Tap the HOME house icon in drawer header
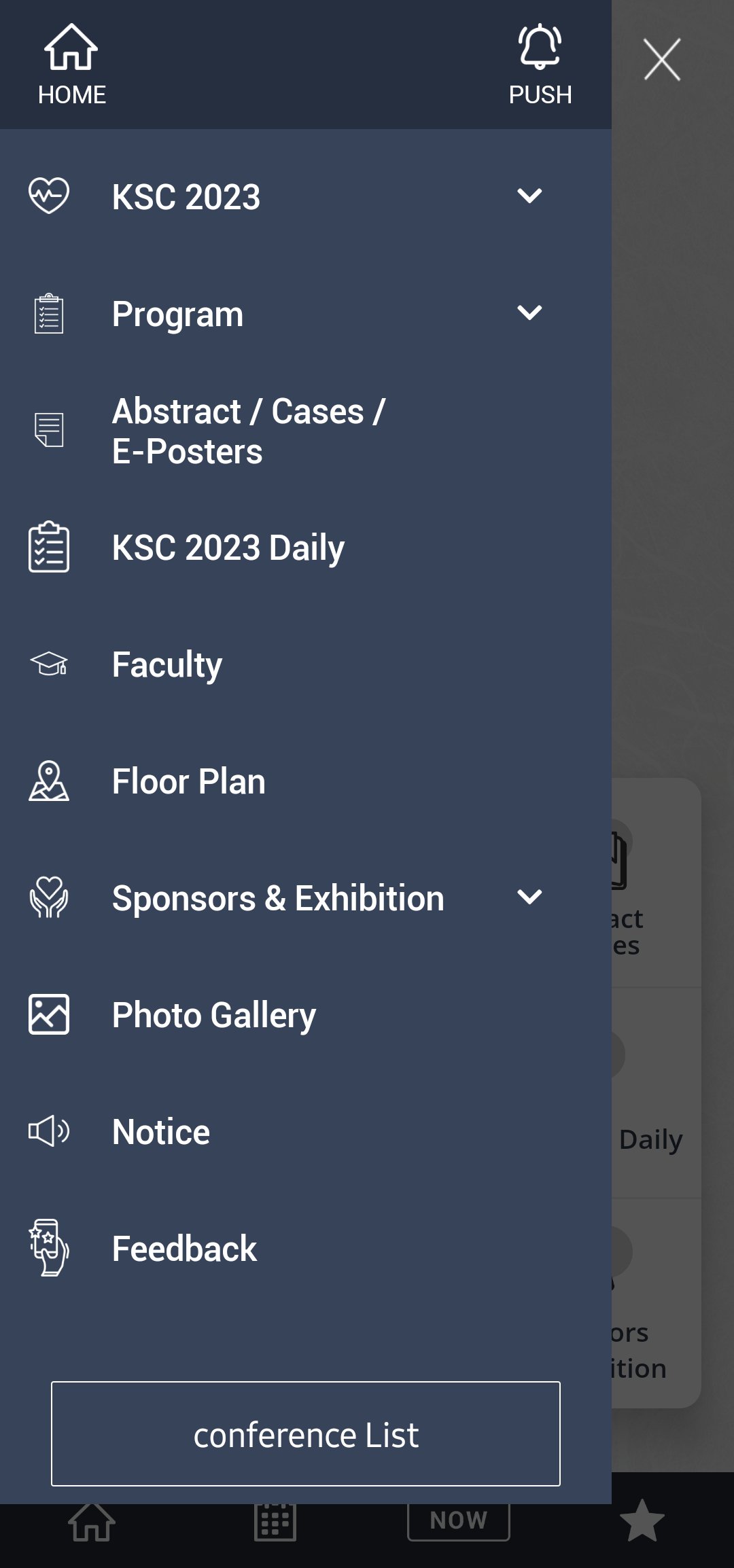Screen dimensions: 734x1568 click(x=71, y=48)
